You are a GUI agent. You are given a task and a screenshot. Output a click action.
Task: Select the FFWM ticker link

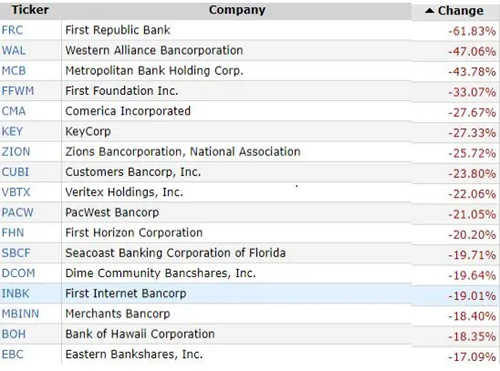coord(18,91)
